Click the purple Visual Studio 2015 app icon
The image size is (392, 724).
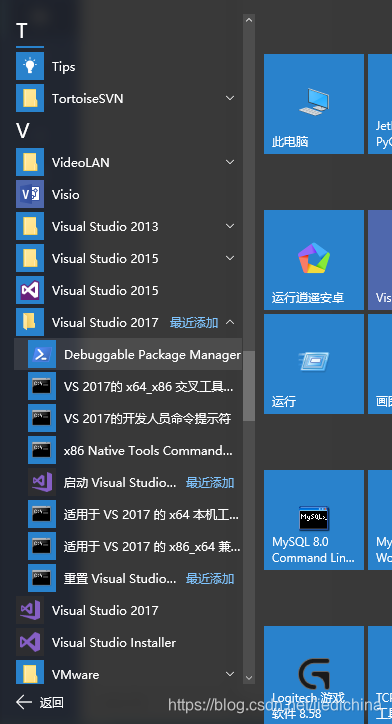30,290
